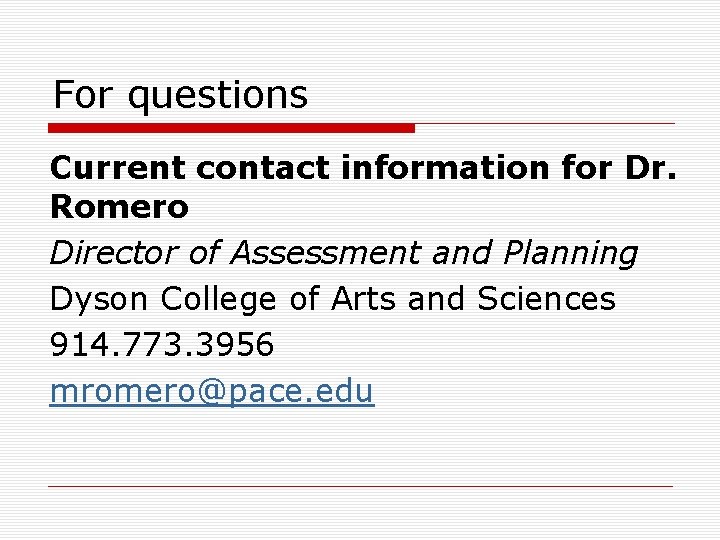Click the thin red line right of the thick bar

545,124
